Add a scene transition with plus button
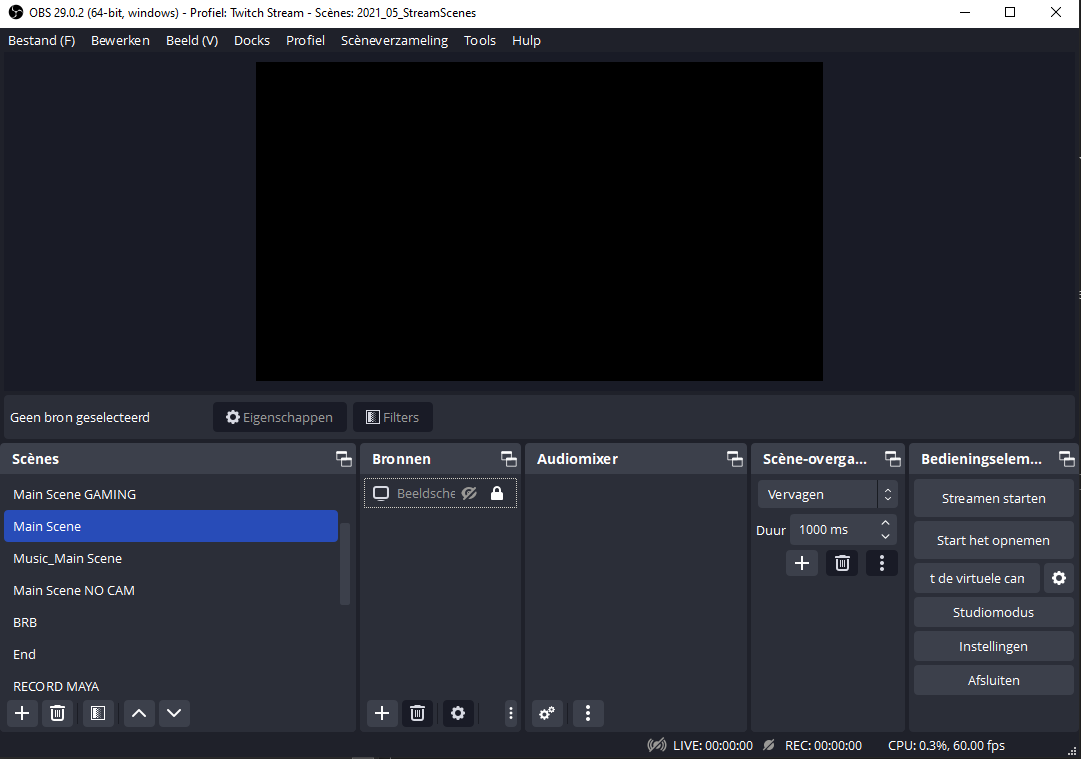 pos(802,563)
